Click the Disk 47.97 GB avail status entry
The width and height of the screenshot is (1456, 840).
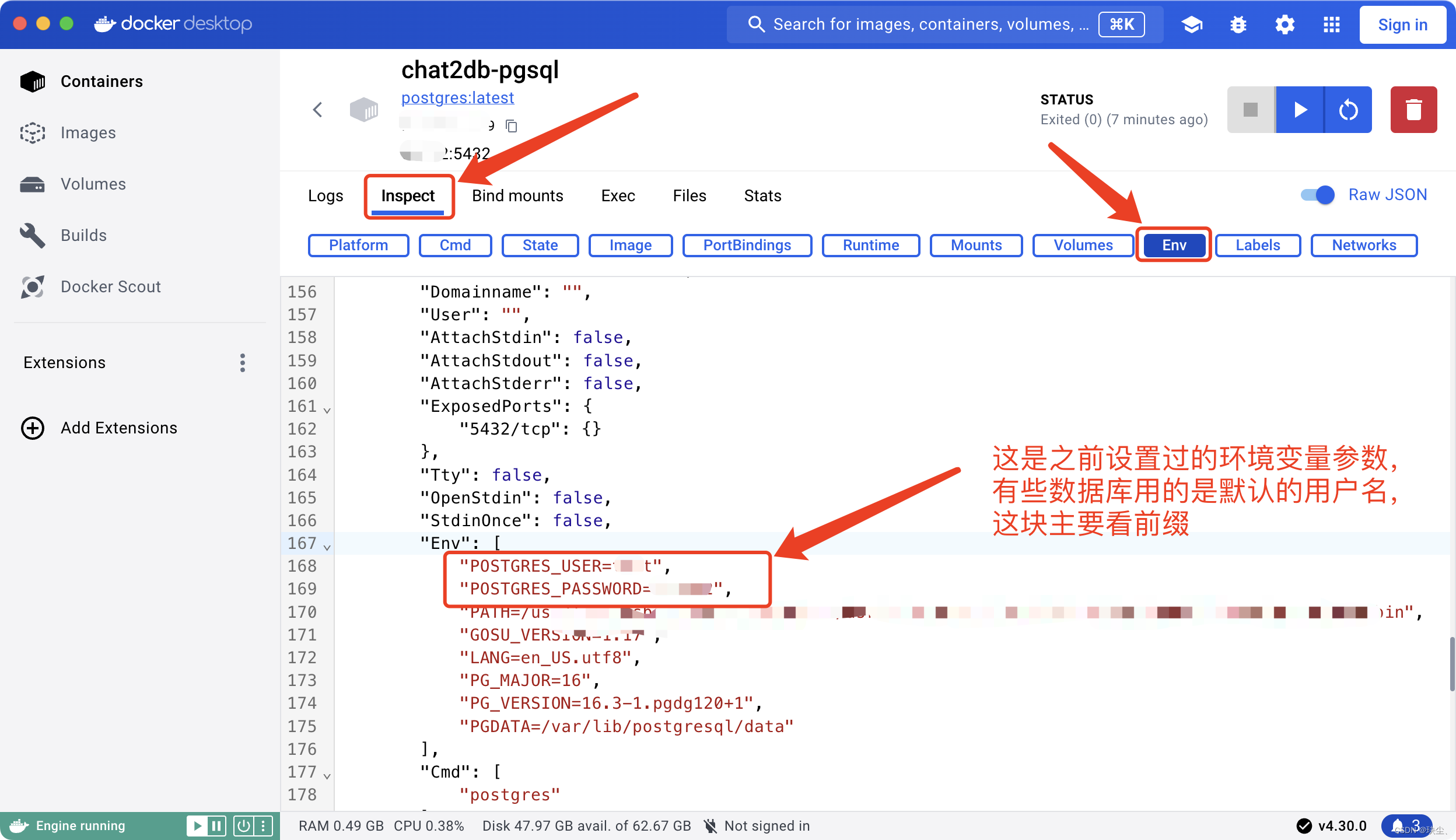coord(586,826)
